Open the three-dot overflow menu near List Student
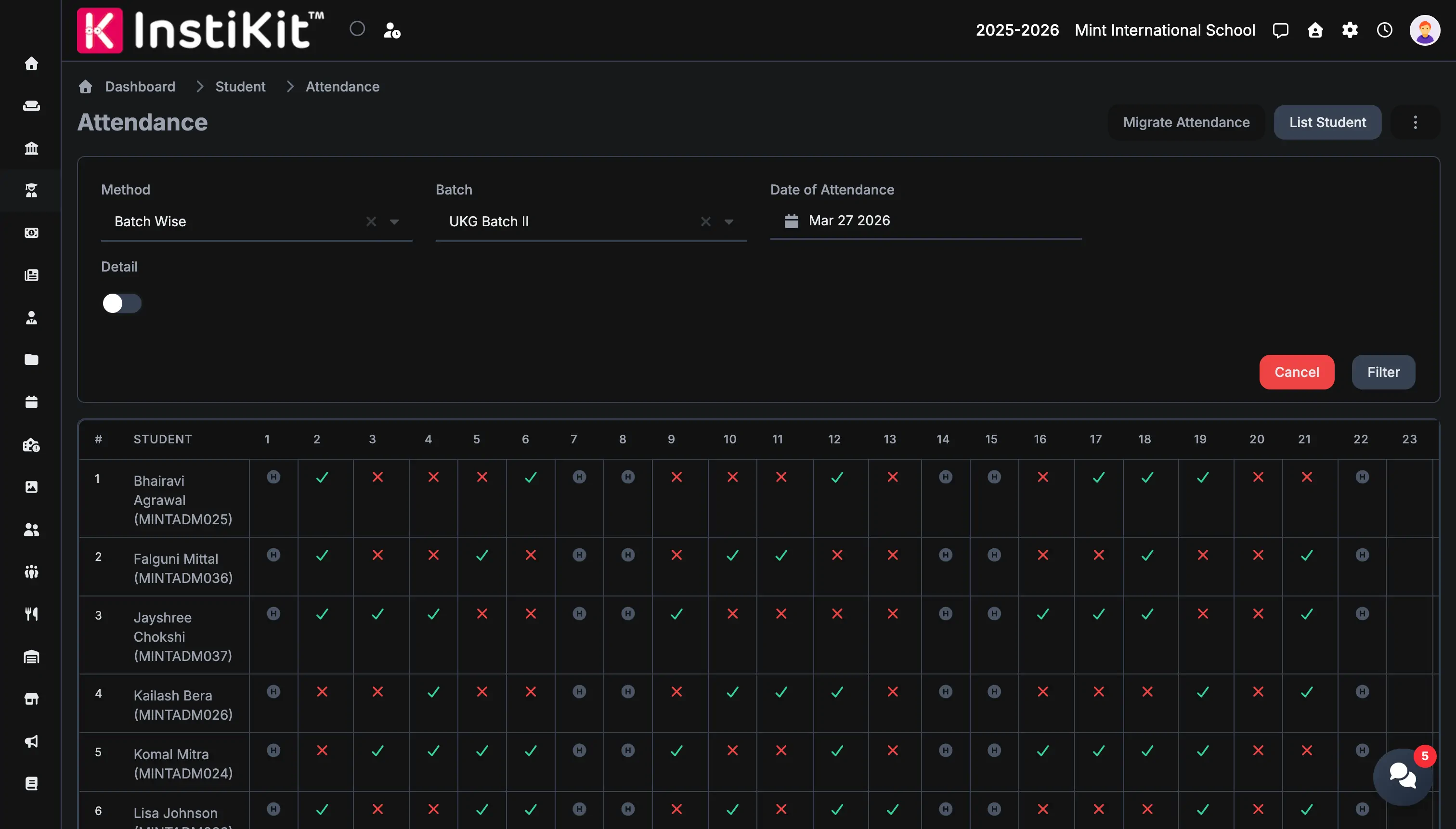 1416,122
